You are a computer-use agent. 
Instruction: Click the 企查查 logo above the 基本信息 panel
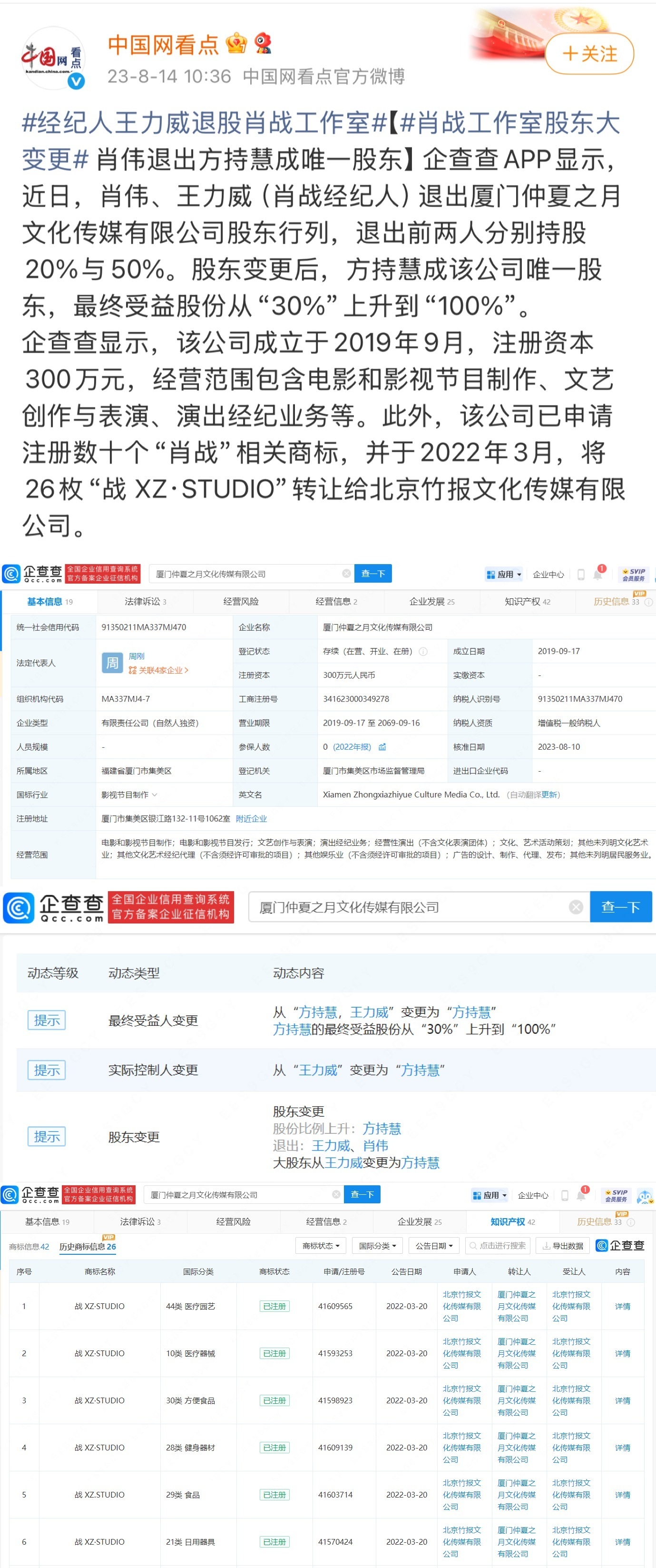pos(33,574)
